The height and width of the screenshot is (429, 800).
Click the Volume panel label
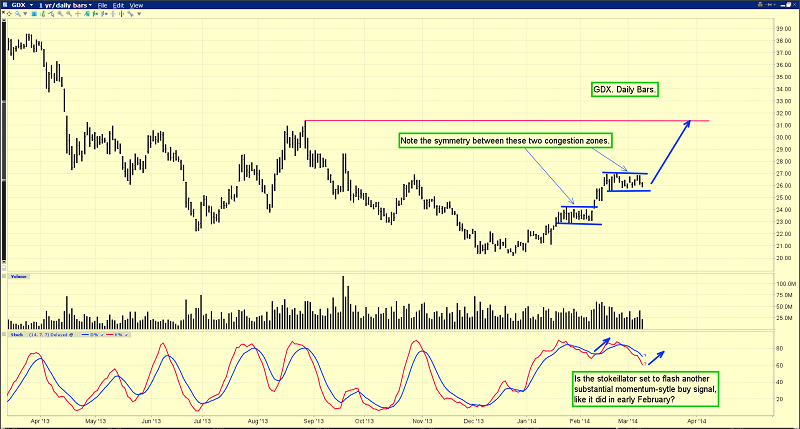(x=17, y=274)
